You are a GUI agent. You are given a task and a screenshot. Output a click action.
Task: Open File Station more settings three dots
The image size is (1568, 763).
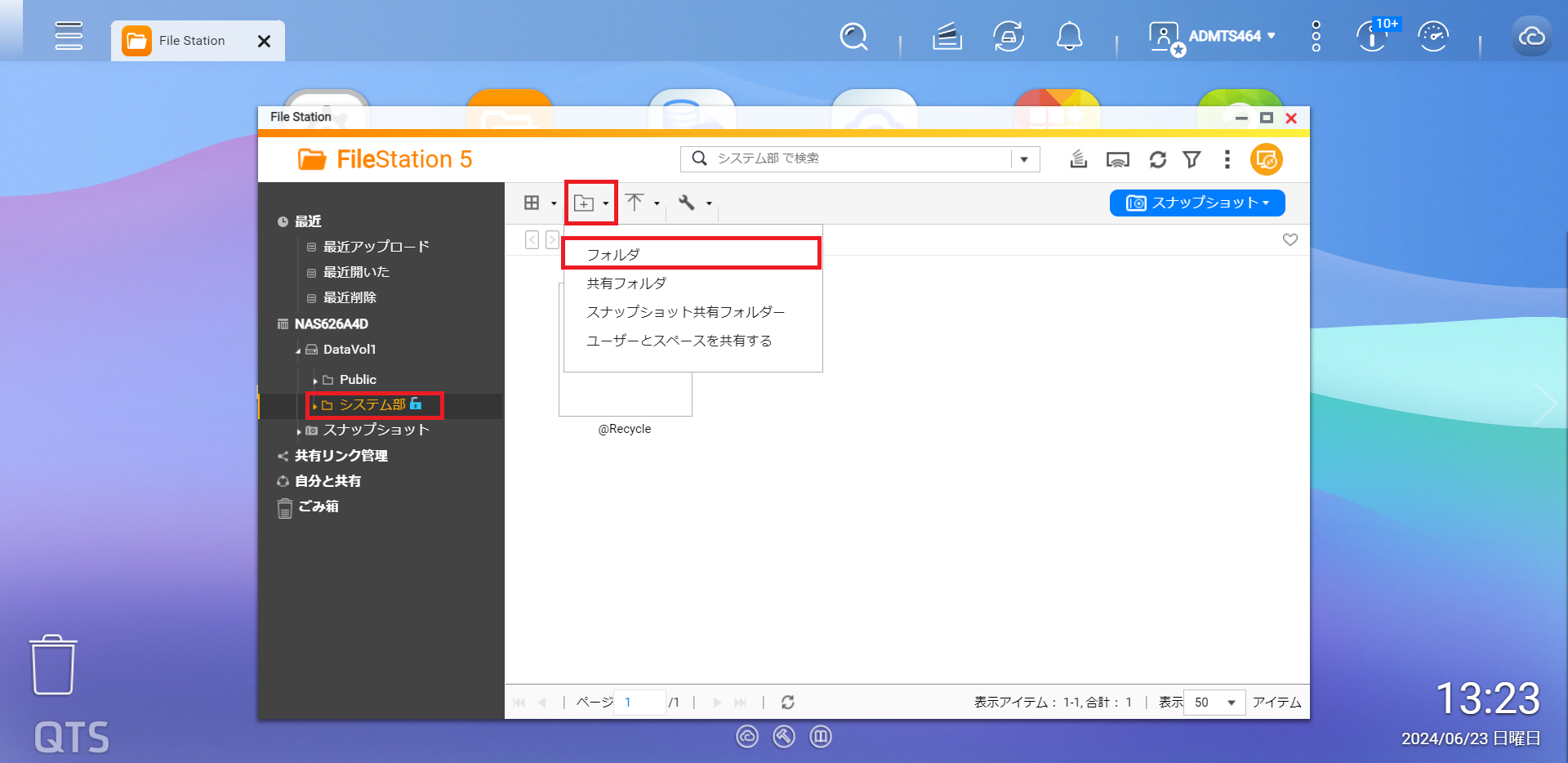click(x=1227, y=159)
